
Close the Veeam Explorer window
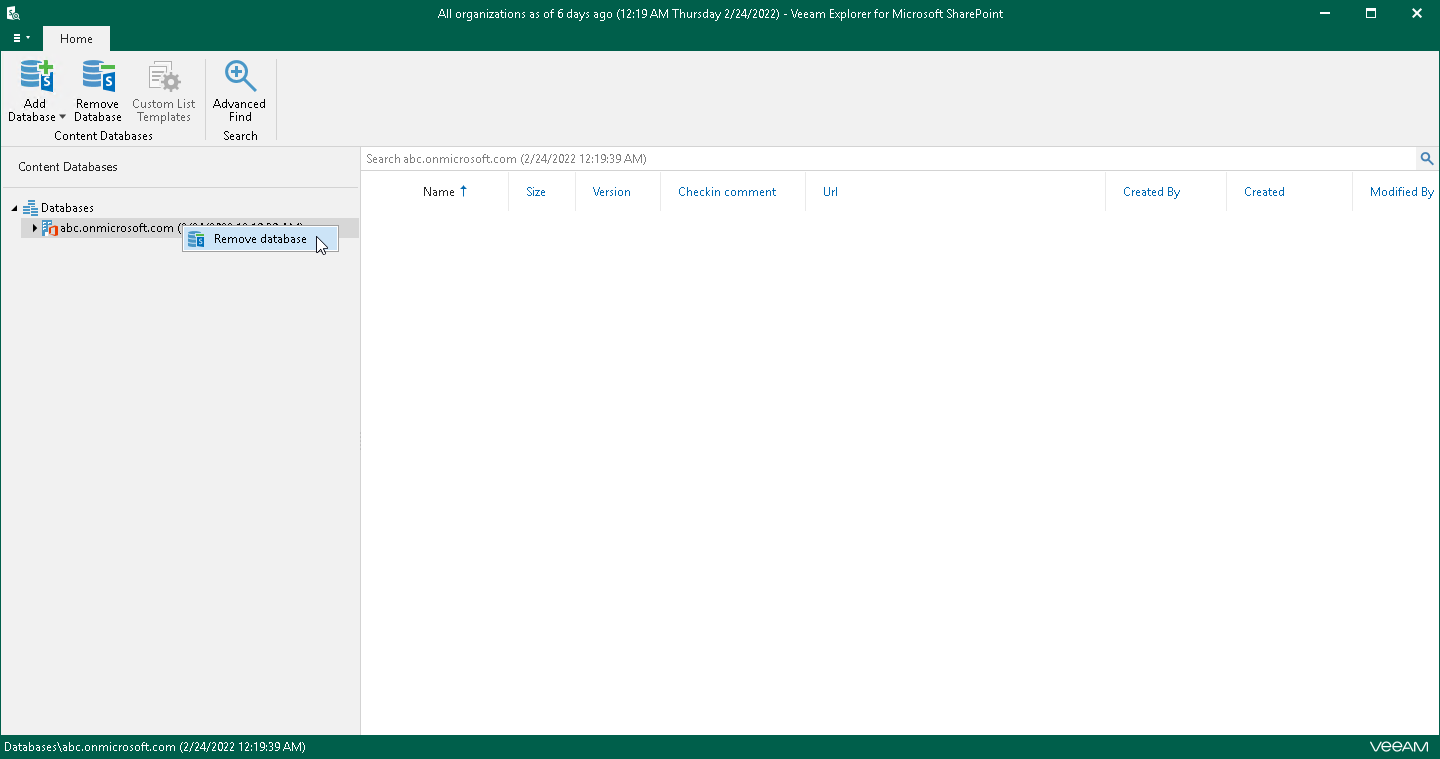(x=1417, y=14)
